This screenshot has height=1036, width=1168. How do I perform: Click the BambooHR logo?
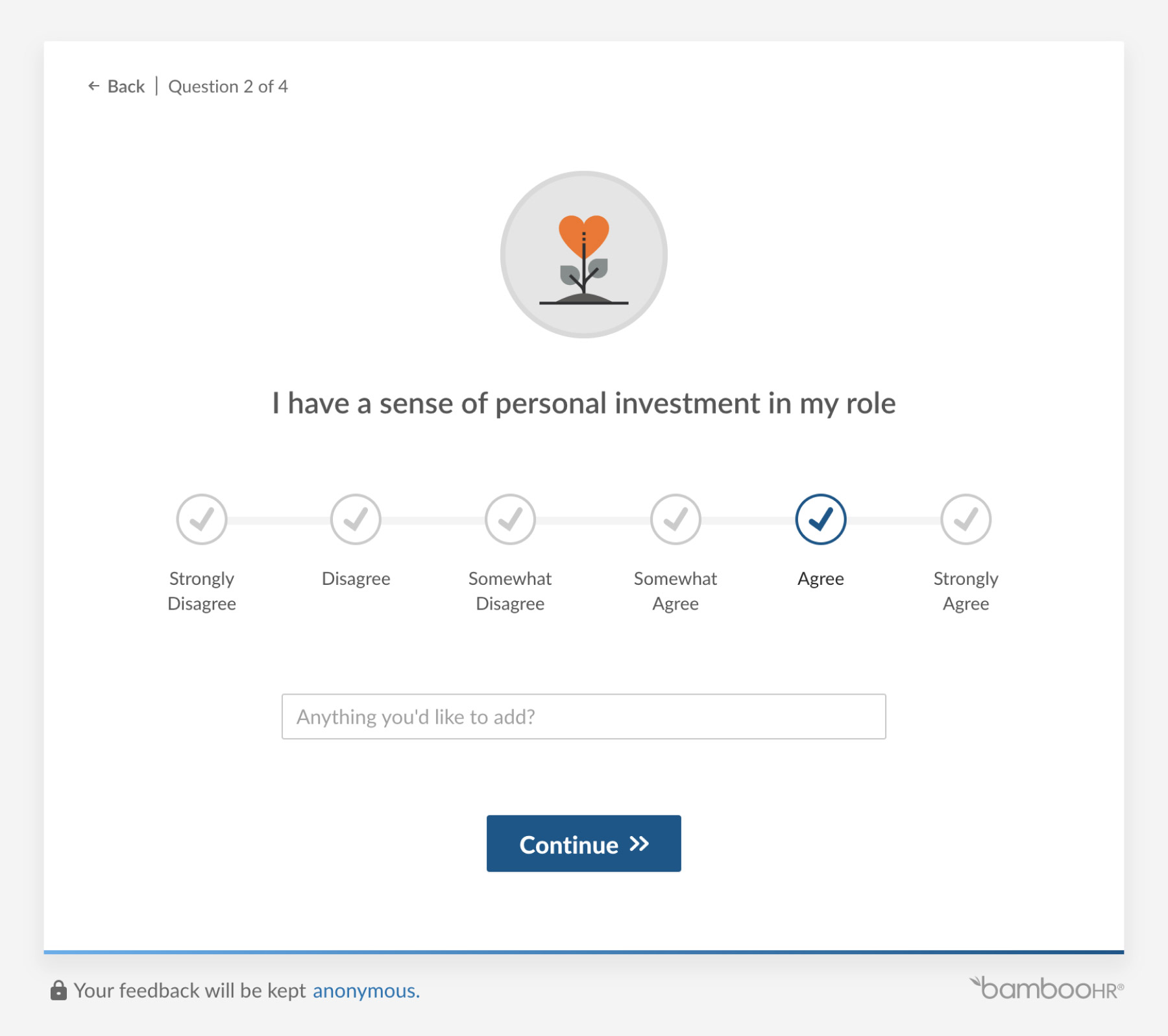(1047, 989)
